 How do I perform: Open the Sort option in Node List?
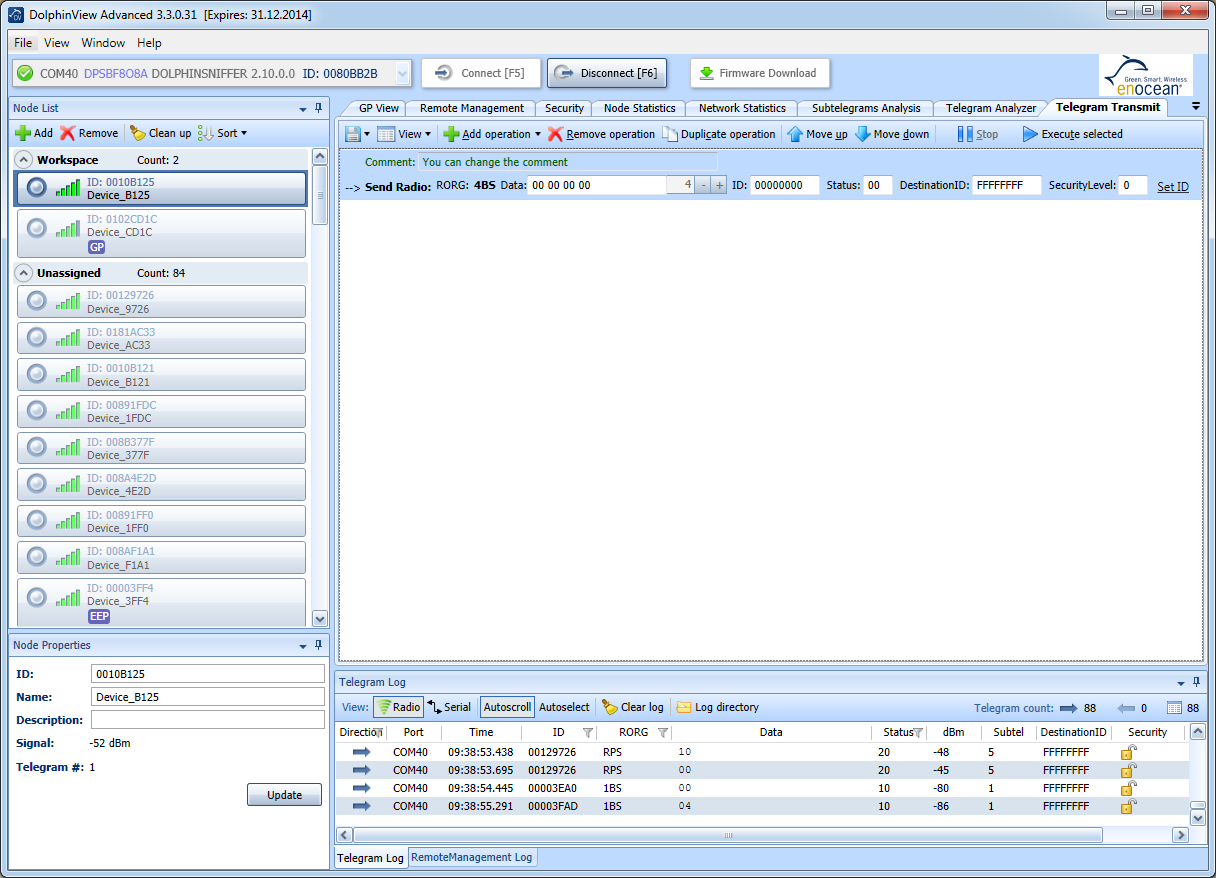coord(222,133)
